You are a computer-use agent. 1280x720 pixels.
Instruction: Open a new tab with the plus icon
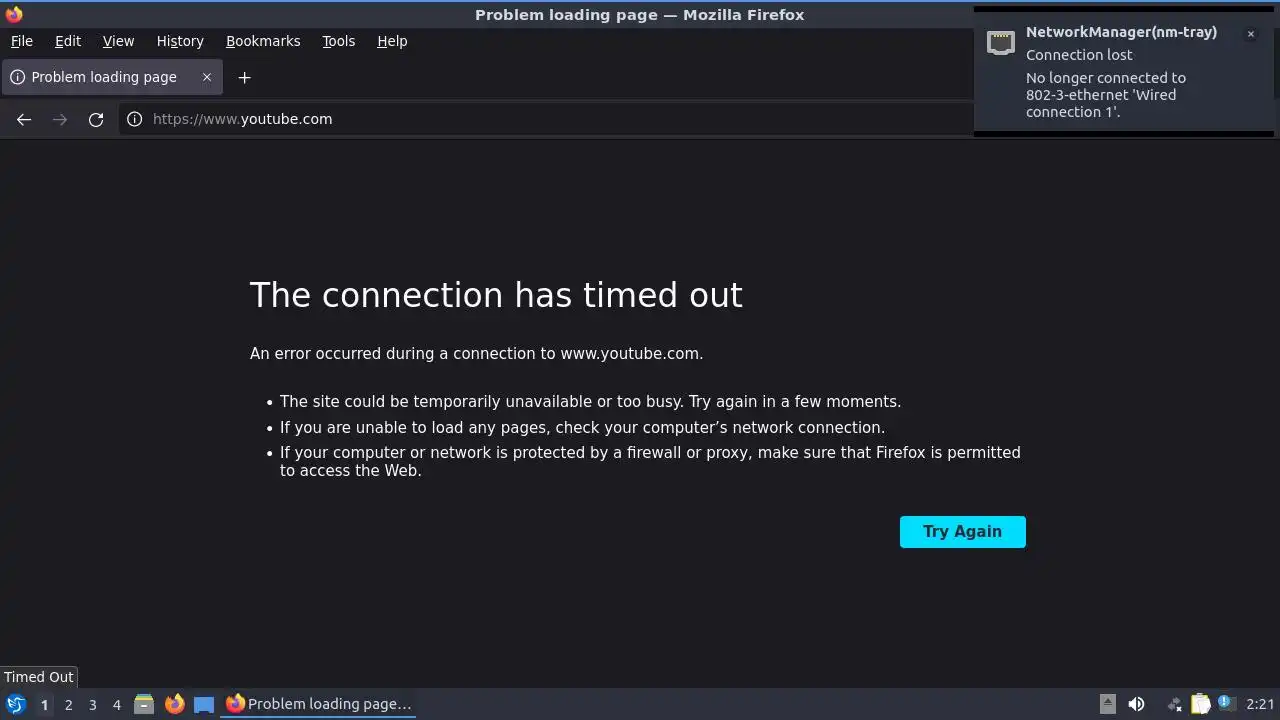click(244, 77)
